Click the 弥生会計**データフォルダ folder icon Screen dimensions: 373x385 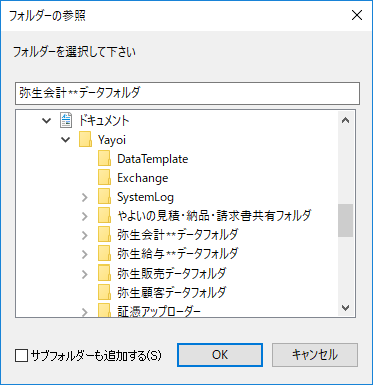[104, 235]
